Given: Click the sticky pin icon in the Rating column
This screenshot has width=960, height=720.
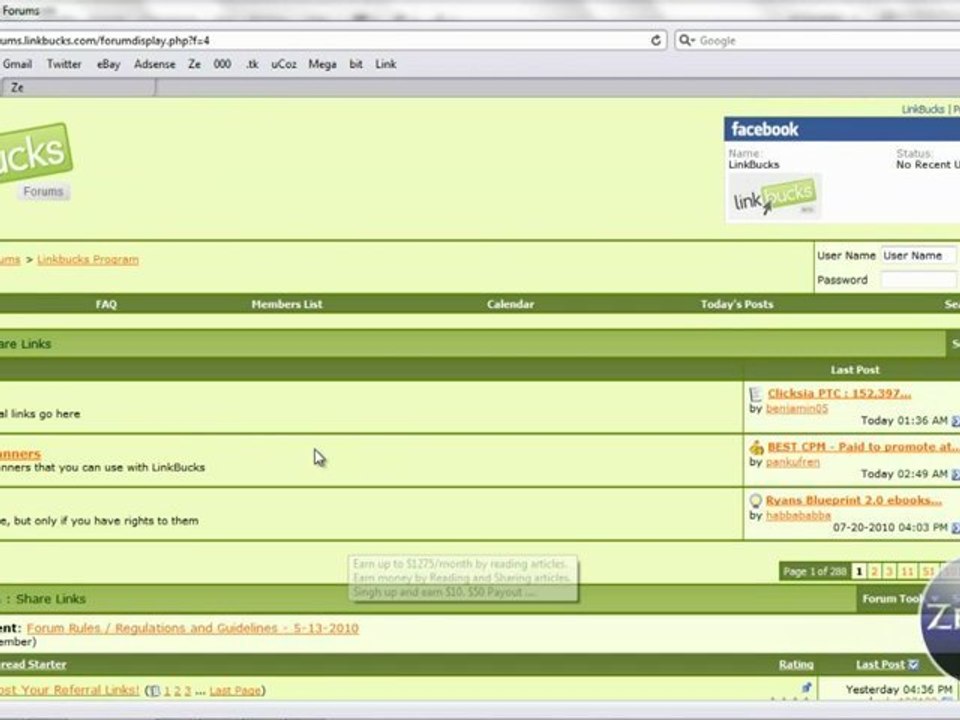Looking at the screenshot, I should pos(806,688).
